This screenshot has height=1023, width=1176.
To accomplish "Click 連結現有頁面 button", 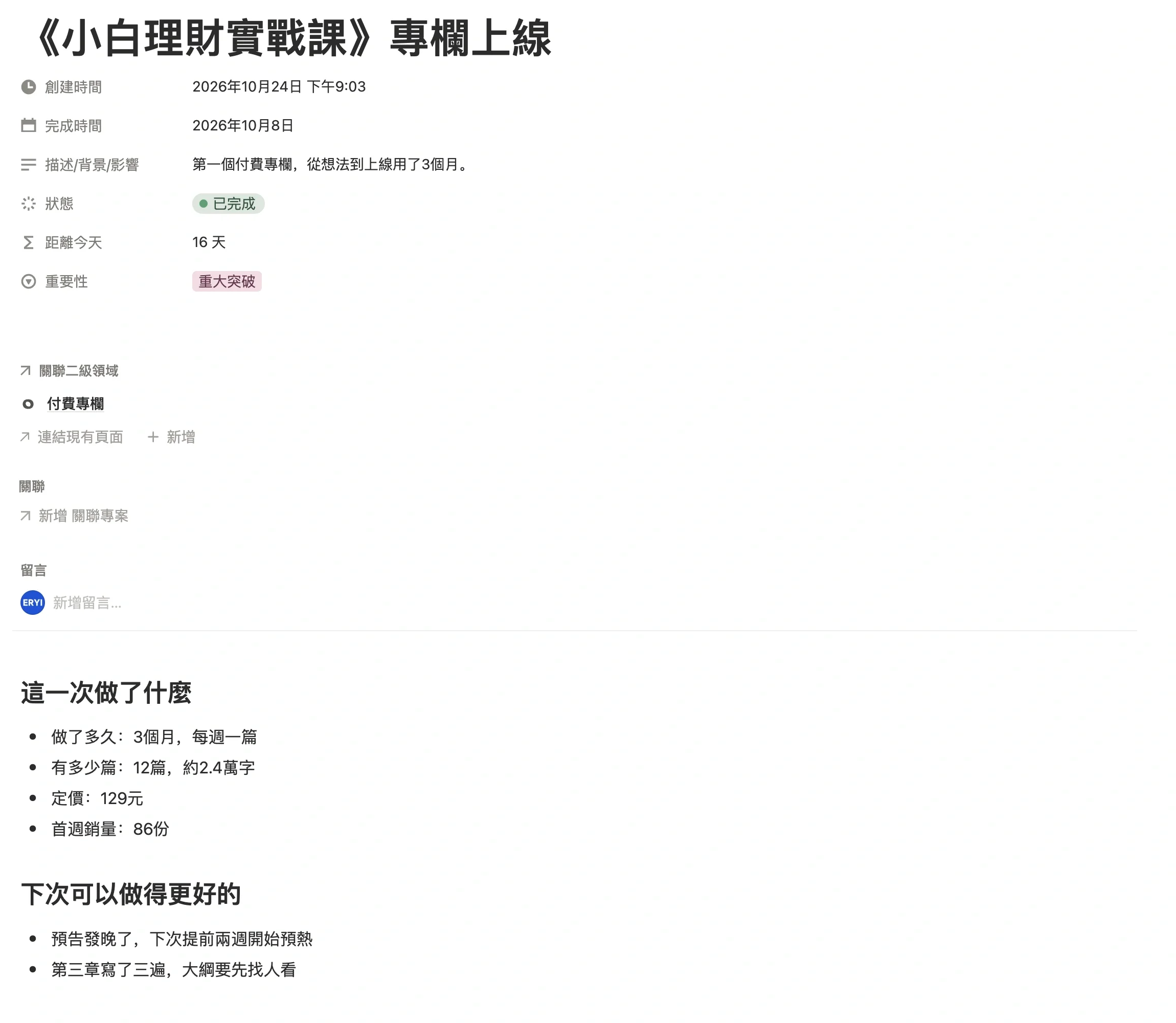I will point(72,437).
